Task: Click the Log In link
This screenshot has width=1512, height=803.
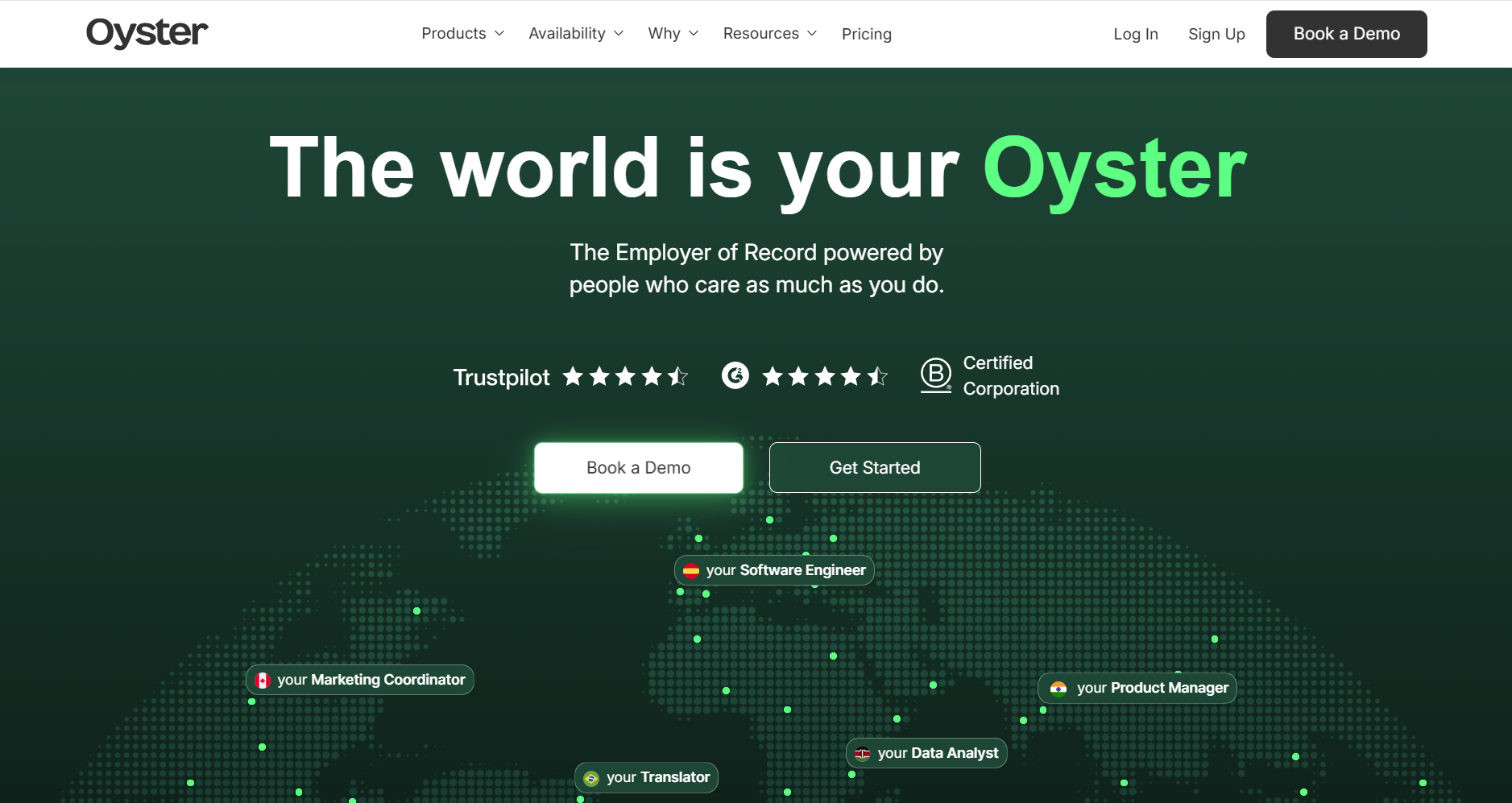Action: 1136,34
